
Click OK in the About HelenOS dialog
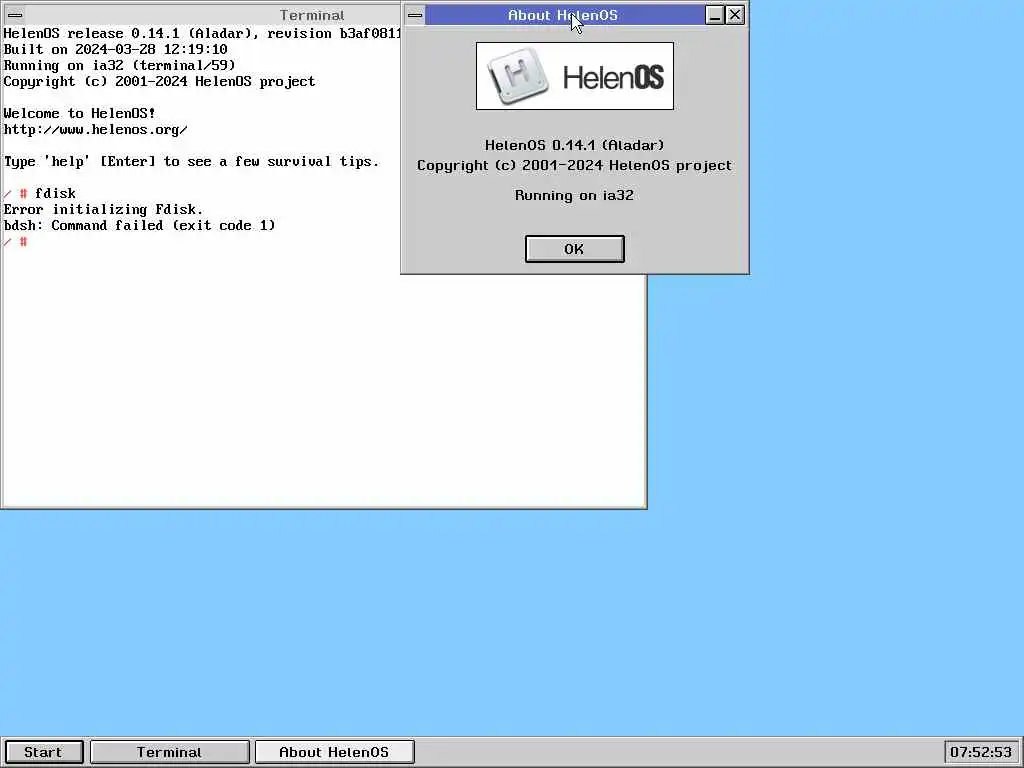(x=575, y=249)
